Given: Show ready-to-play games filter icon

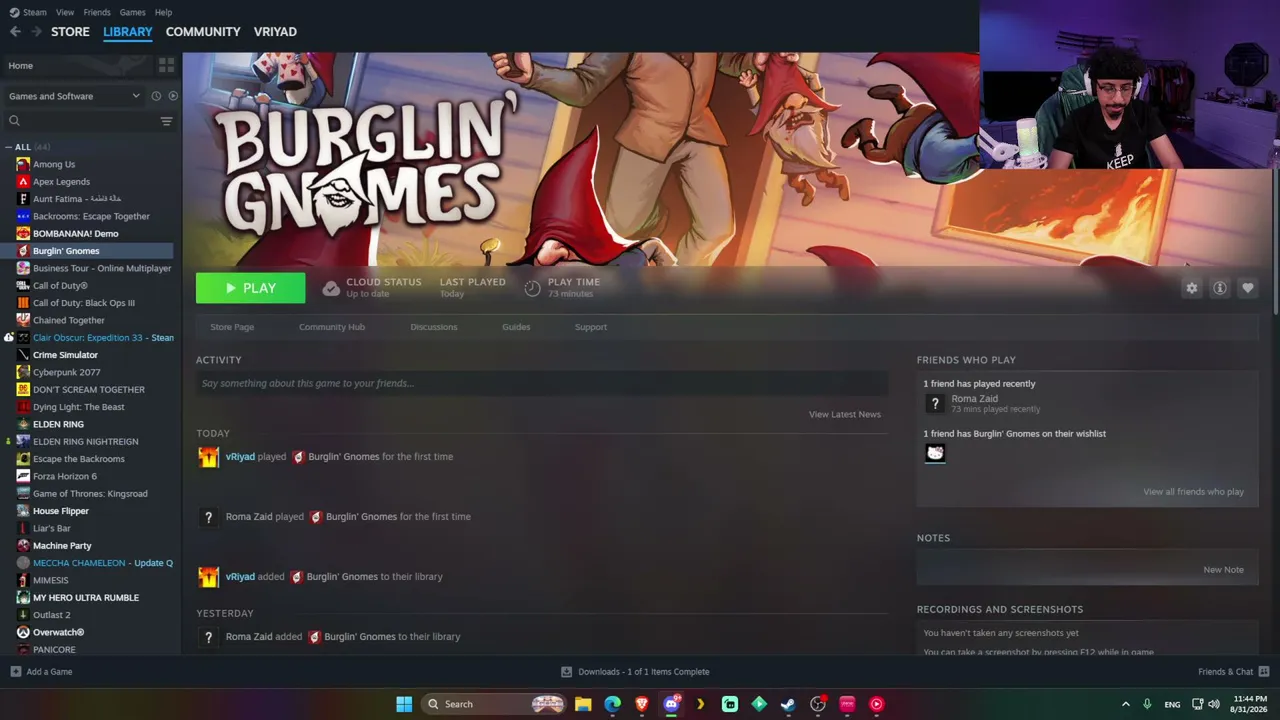Looking at the screenshot, I should 173,96.
